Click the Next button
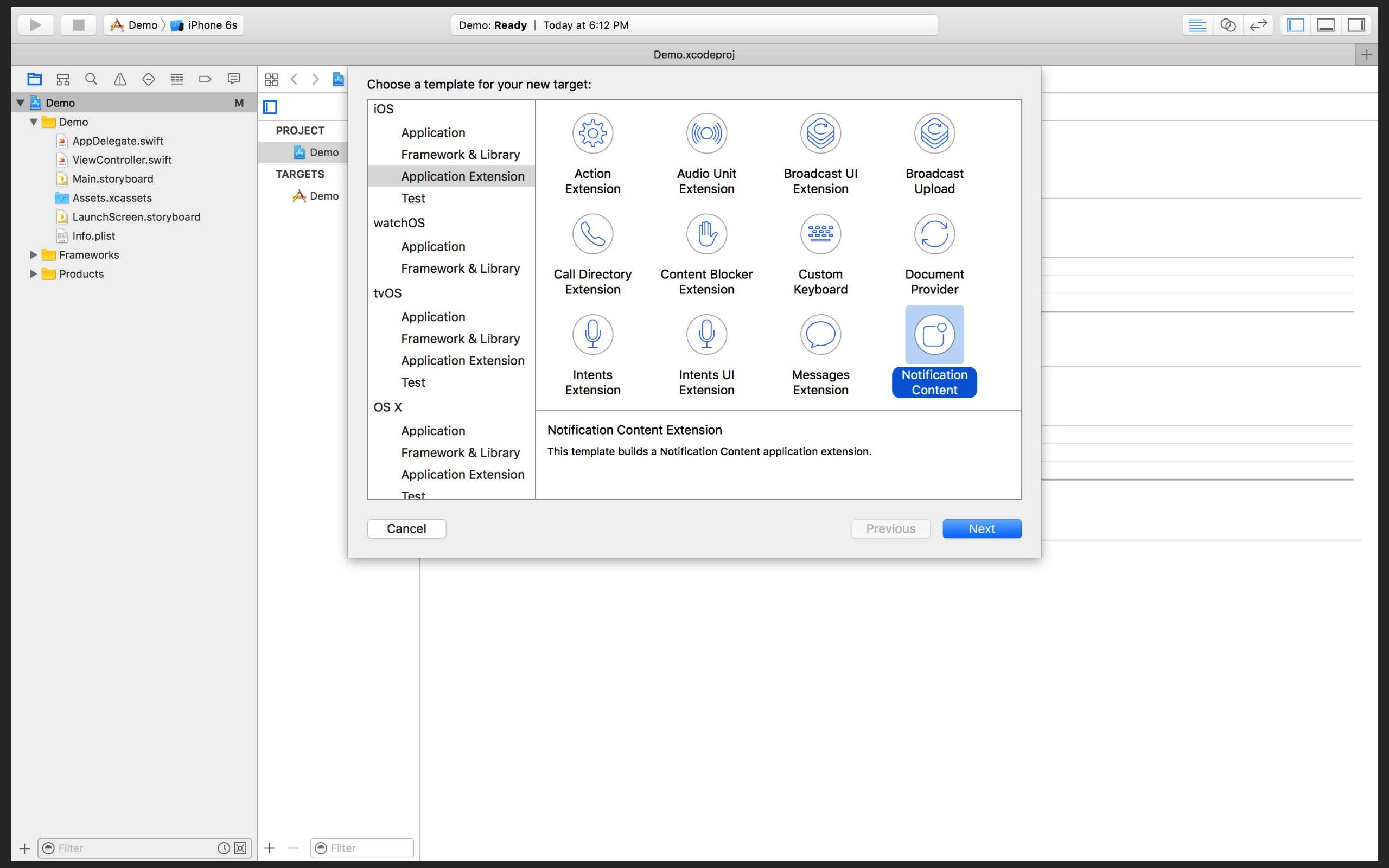1389x868 pixels. [982, 529]
